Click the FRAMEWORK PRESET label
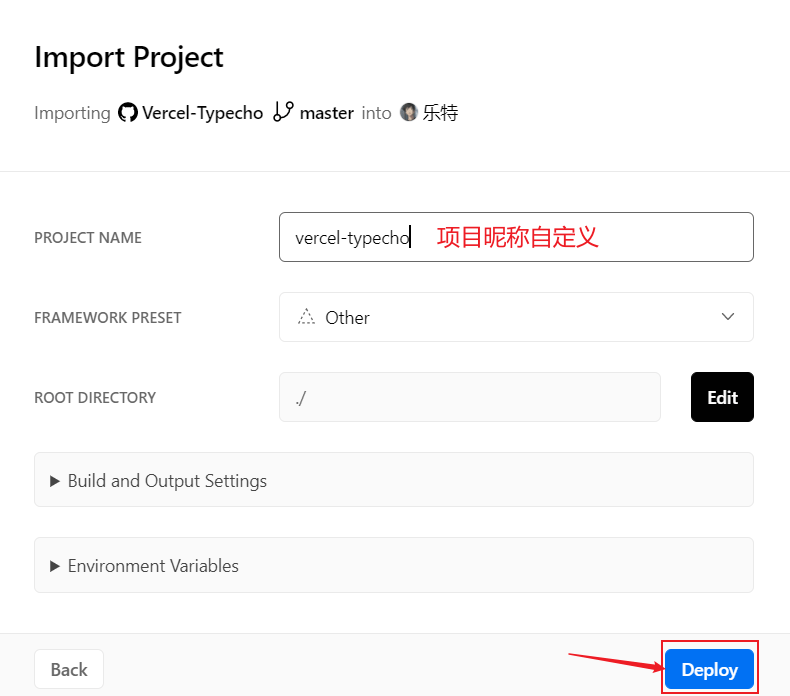Screen dimensions: 790x696 click(108, 317)
